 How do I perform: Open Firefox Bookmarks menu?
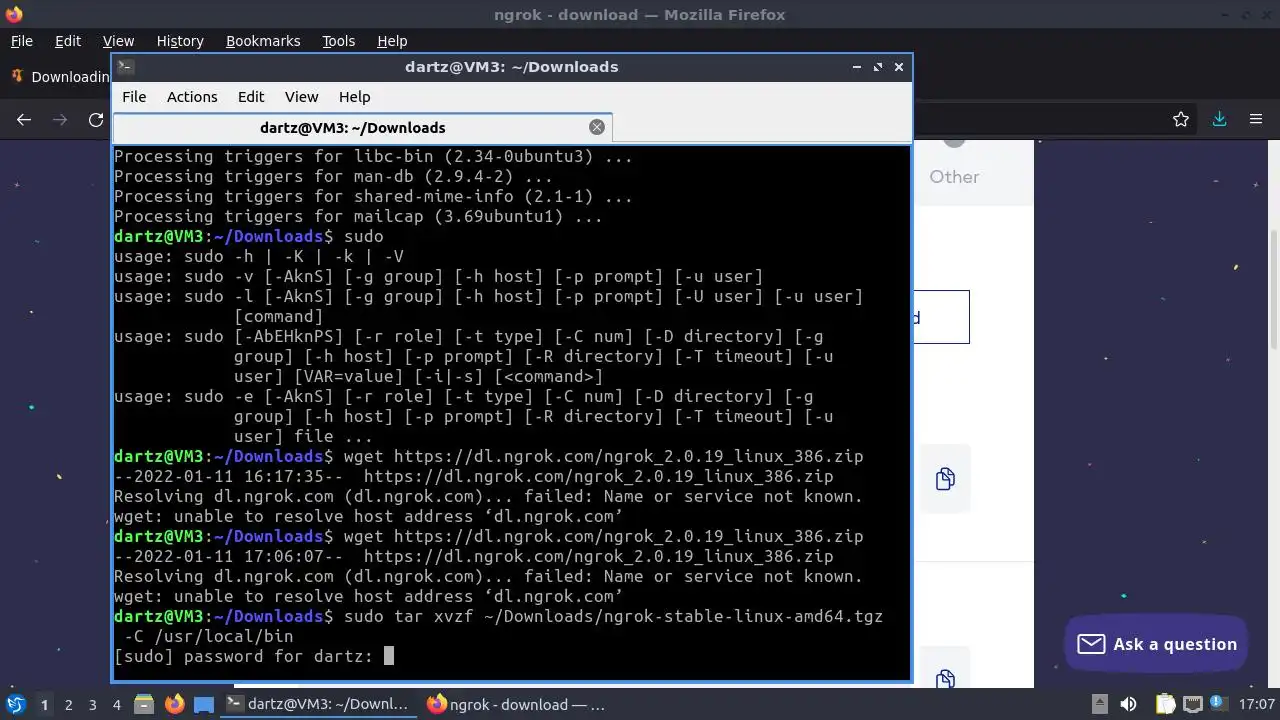[x=263, y=41]
